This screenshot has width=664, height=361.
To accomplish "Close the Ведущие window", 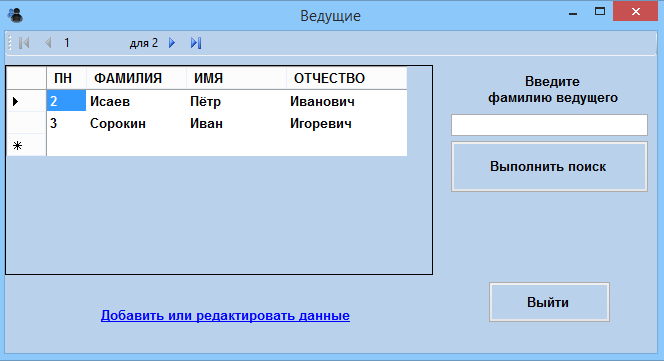I will click(x=635, y=11).
